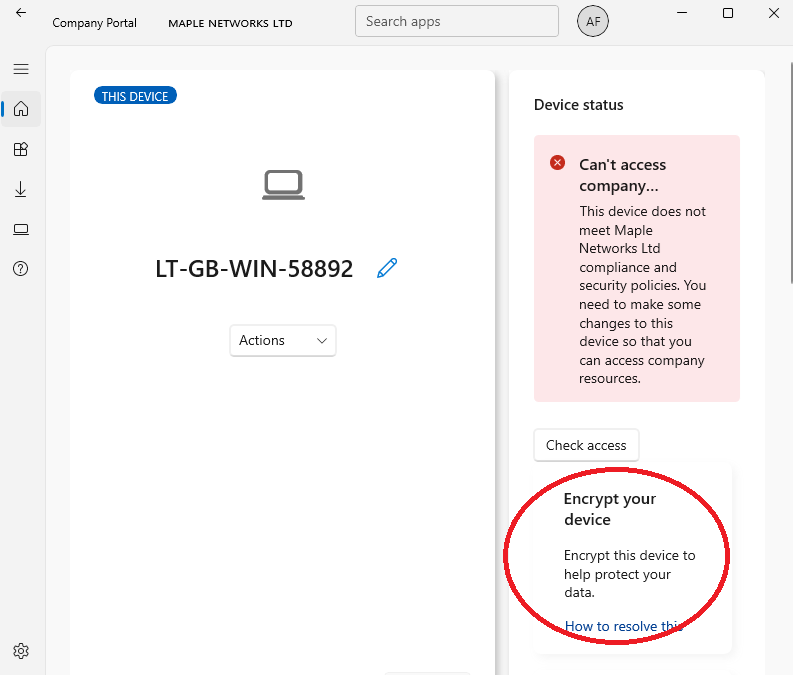The height and width of the screenshot is (675, 793).
Task: Click the laptop device image
Action: coord(283,185)
